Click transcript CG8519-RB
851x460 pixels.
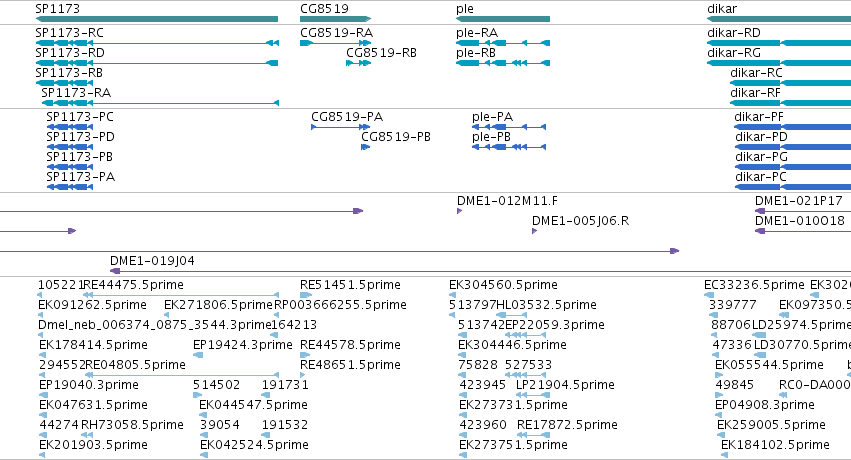click(382, 53)
